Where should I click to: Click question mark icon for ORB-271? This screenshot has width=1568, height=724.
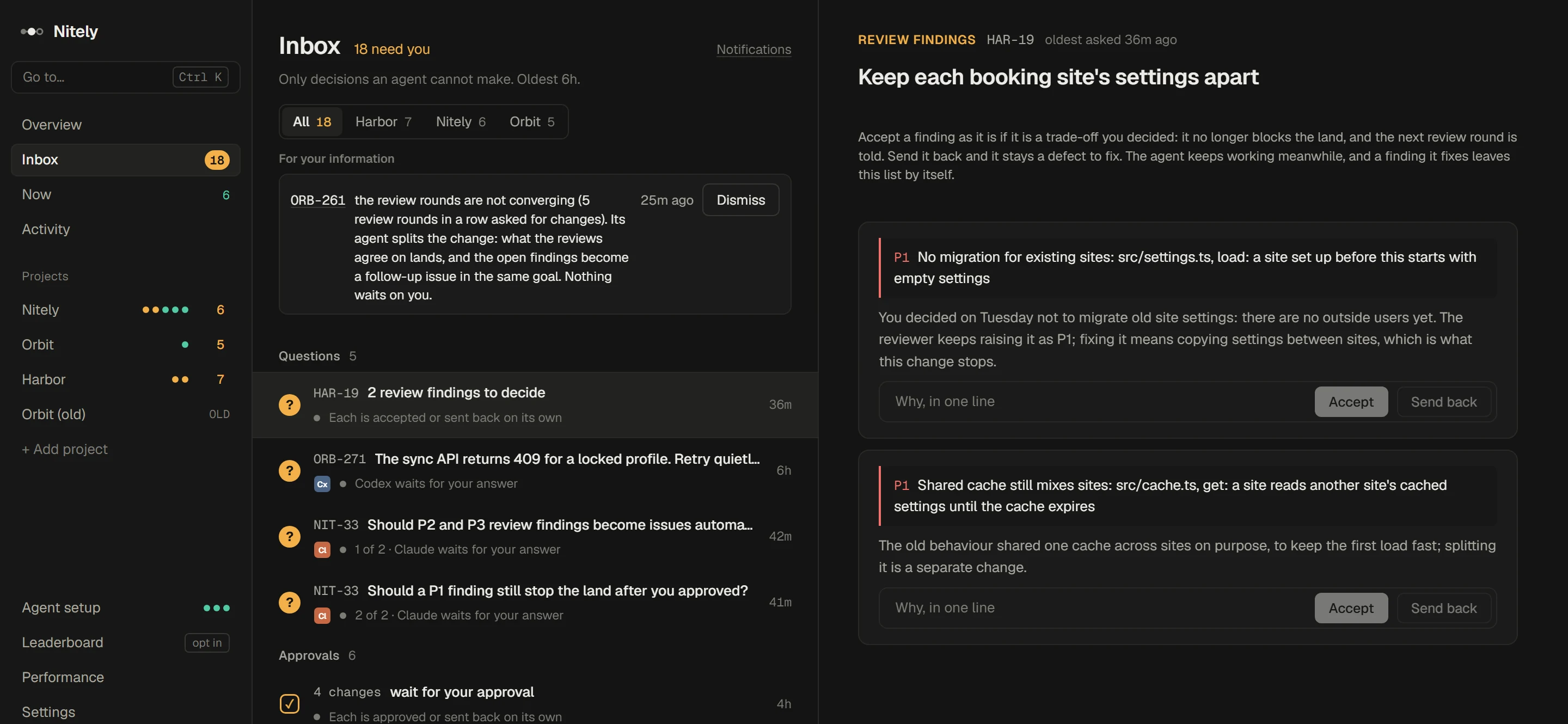(289, 470)
